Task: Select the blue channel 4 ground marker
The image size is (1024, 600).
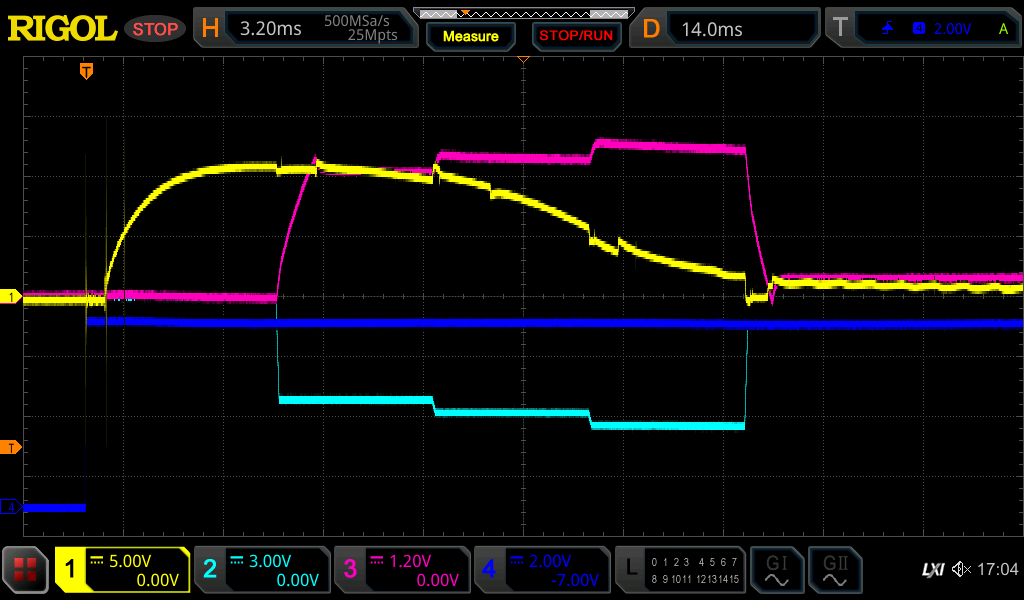Action: pyautogui.click(x=11, y=507)
